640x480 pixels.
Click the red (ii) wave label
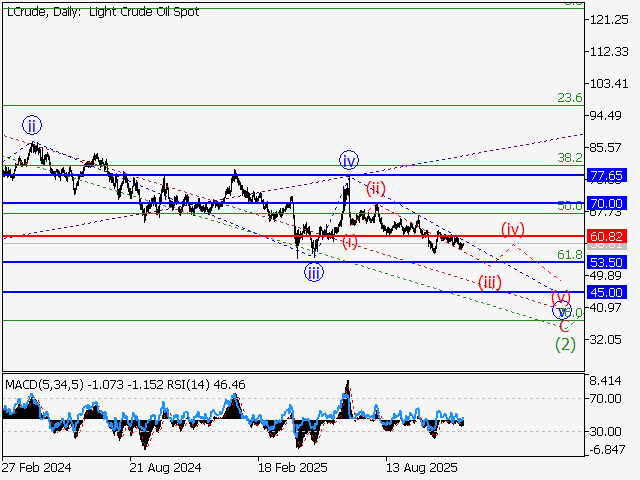click(x=375, y=188)
